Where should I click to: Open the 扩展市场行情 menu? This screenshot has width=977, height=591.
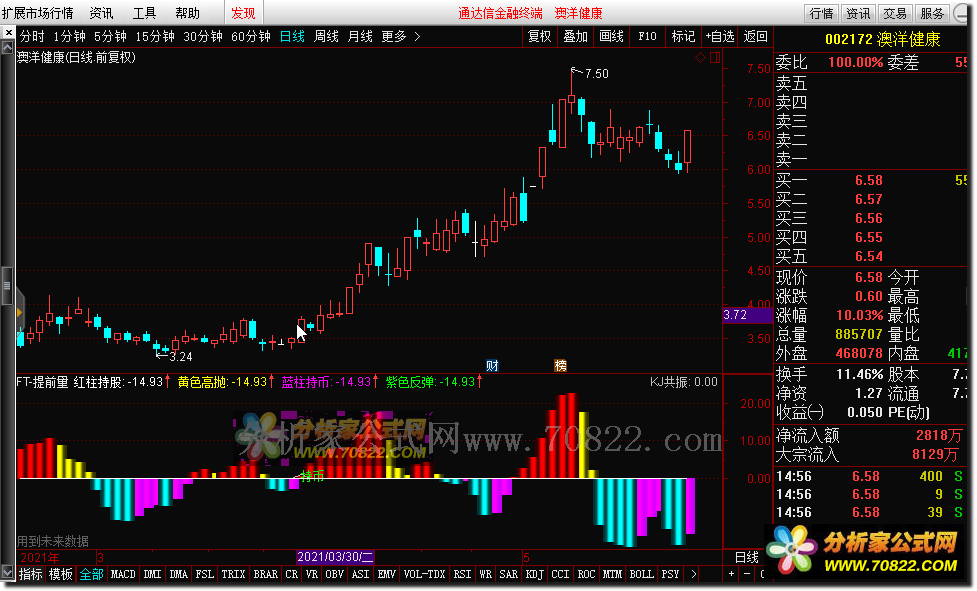[37, 13]
